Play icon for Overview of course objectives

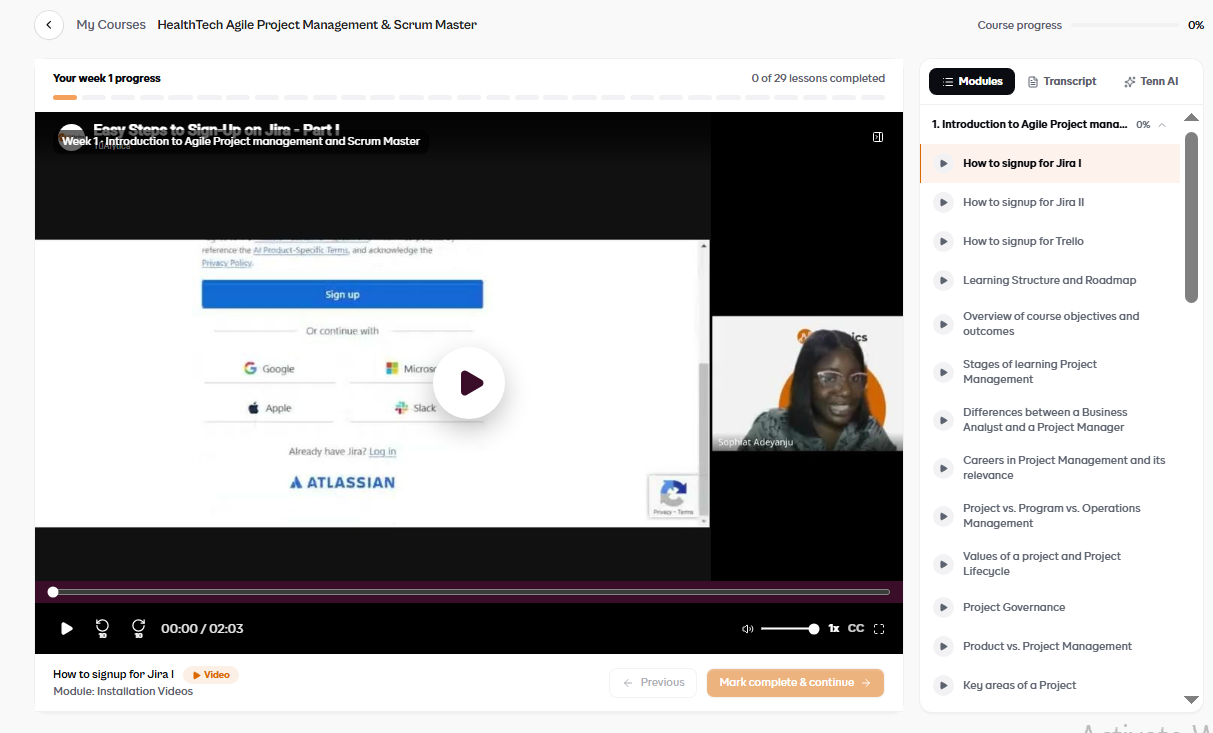coord(943,324)
